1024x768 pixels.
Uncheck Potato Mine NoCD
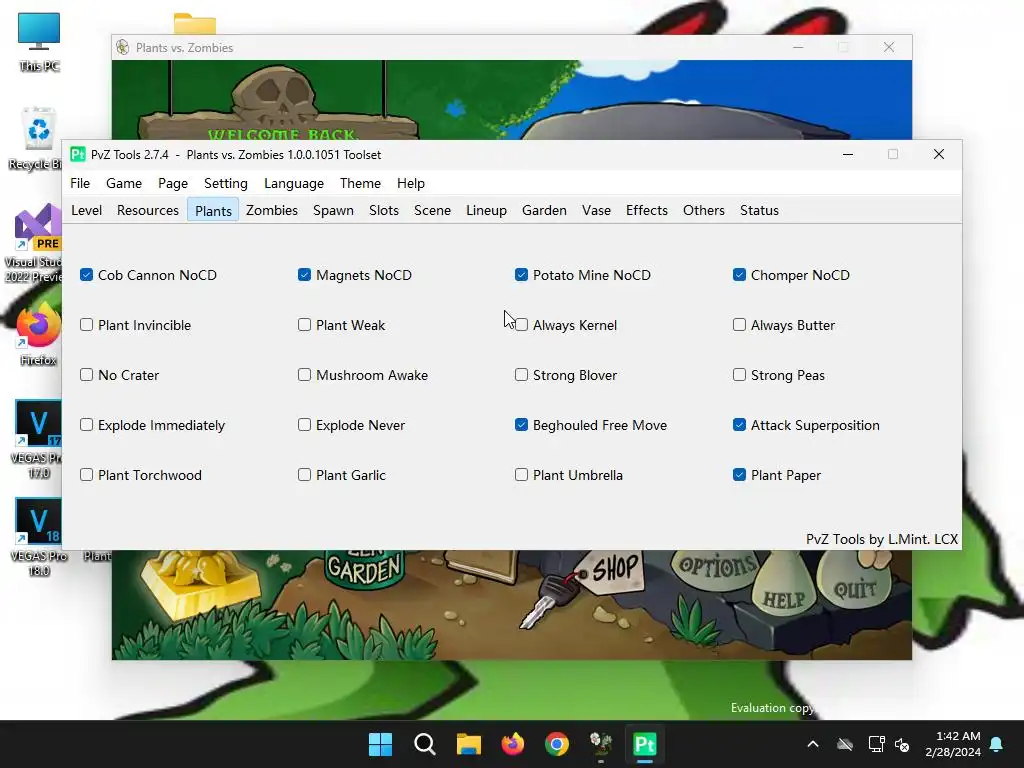tap(521, 275)
